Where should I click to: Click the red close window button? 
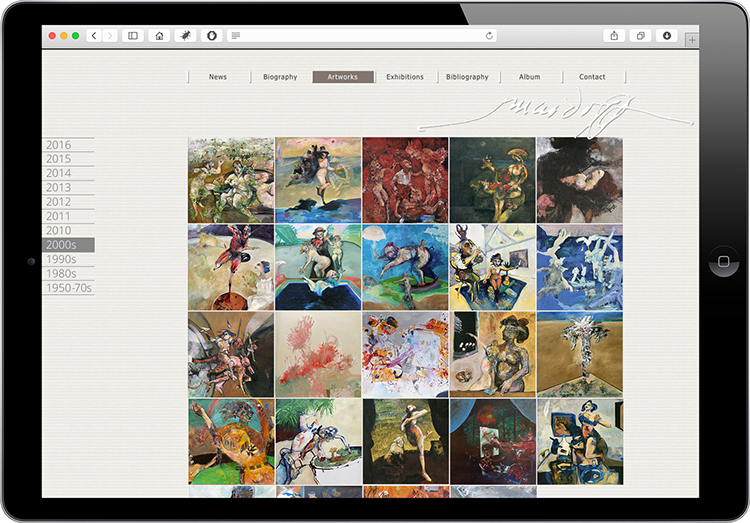pos(52,35)
